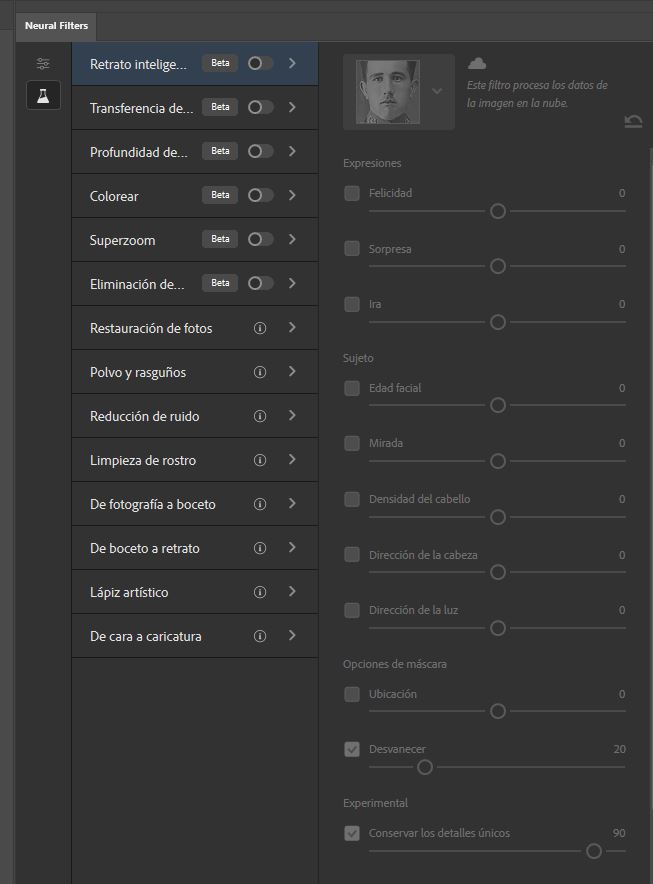Screen dimensions: 653x884
Task: Open the filter list sliders icon
Action: (43, 64)
